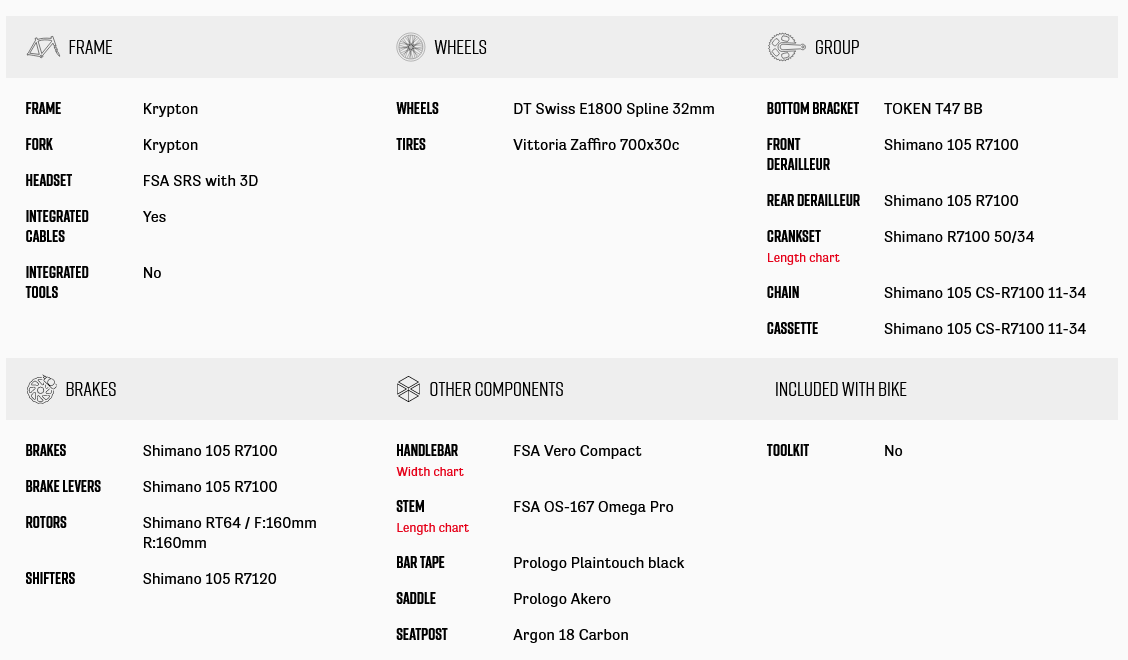
Task: Click the TOKEN T47 BB bottom bracket value
Action: click(x=933, y=109)
